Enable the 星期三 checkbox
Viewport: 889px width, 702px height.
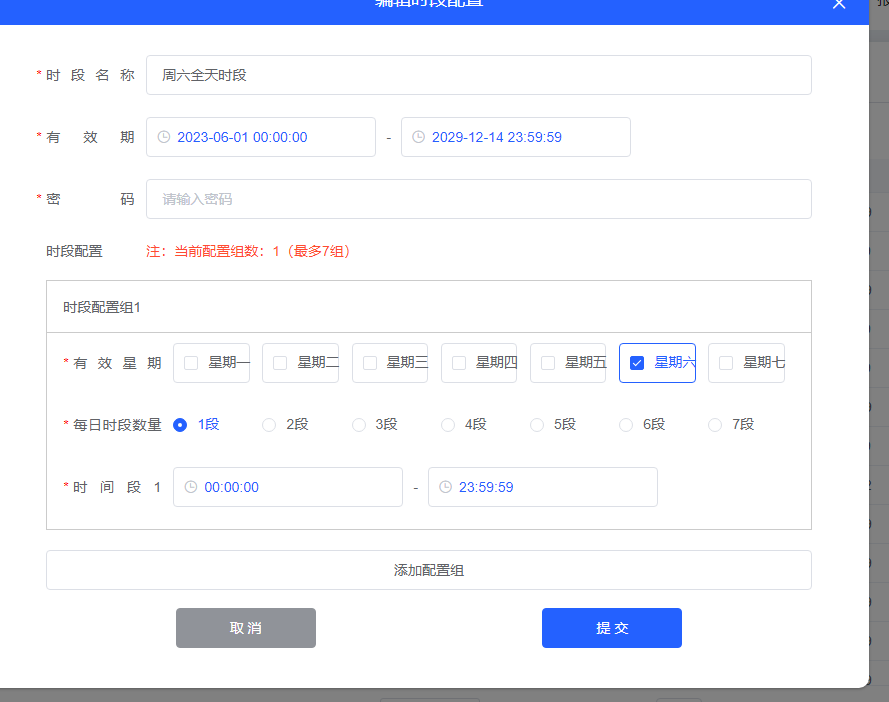click(370, 363)
